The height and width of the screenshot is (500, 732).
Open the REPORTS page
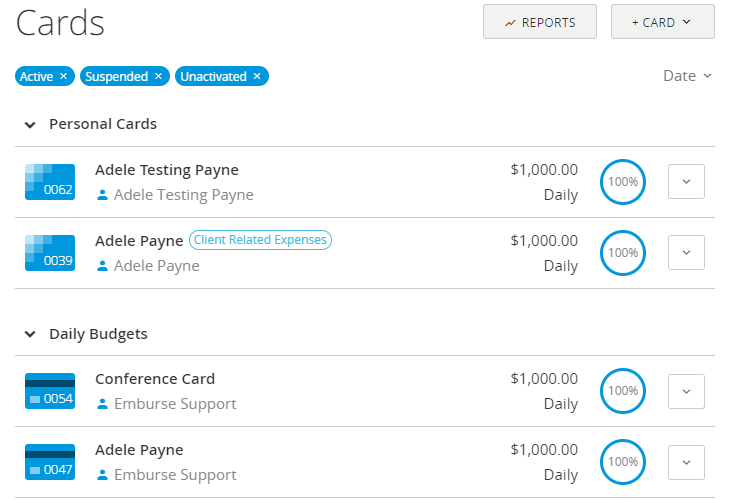click(x=540, y=22)
